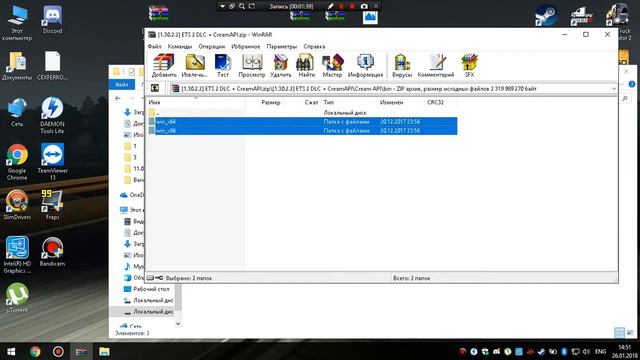Click the magnifier icon in recording bar
Viewport: 640px width, 360px height.
click(242, 6)
